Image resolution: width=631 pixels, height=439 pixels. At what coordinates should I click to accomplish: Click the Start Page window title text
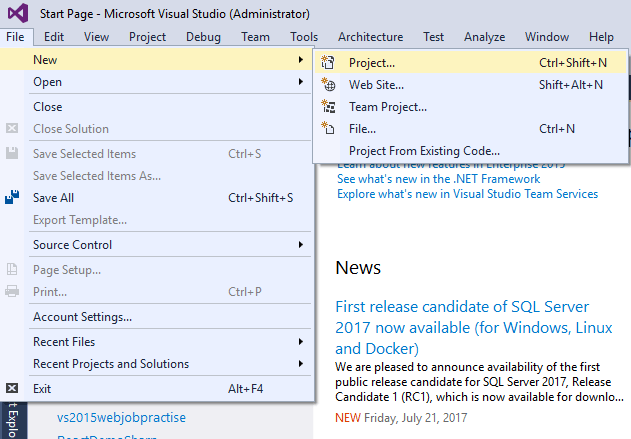click(175, 14)
